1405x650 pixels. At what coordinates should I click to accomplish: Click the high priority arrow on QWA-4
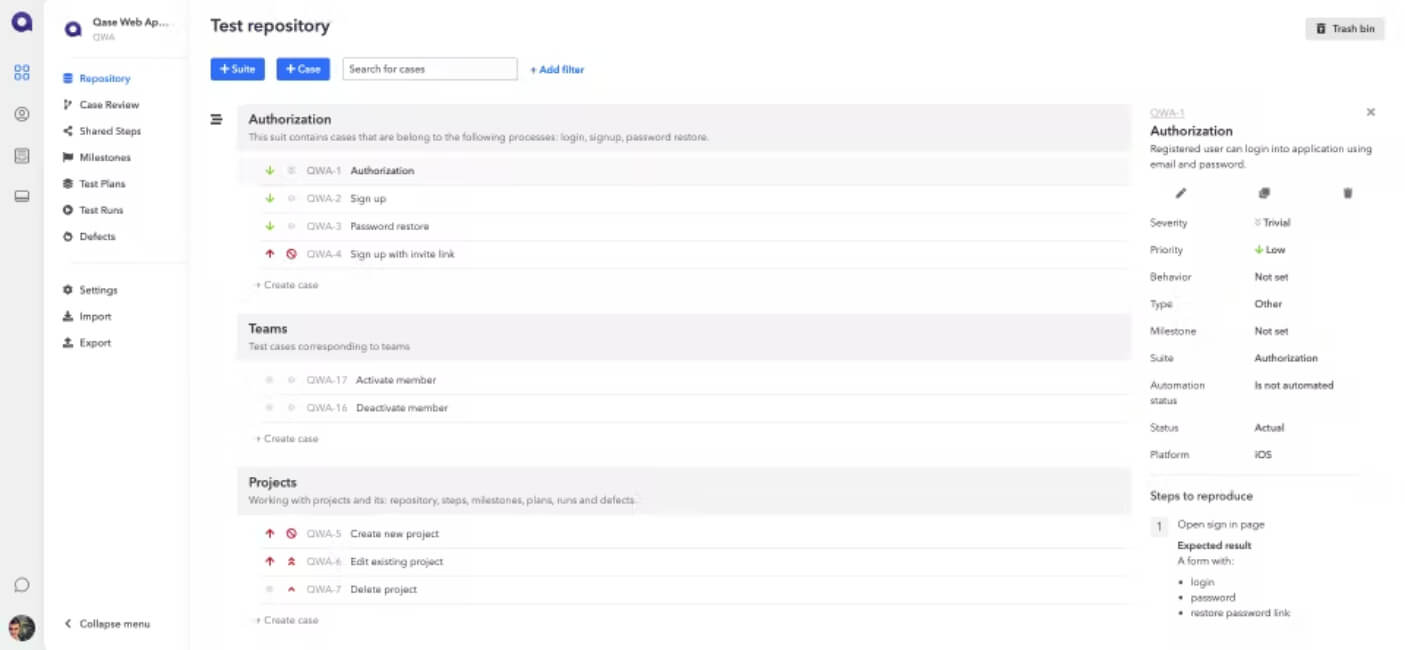point(269,255)
